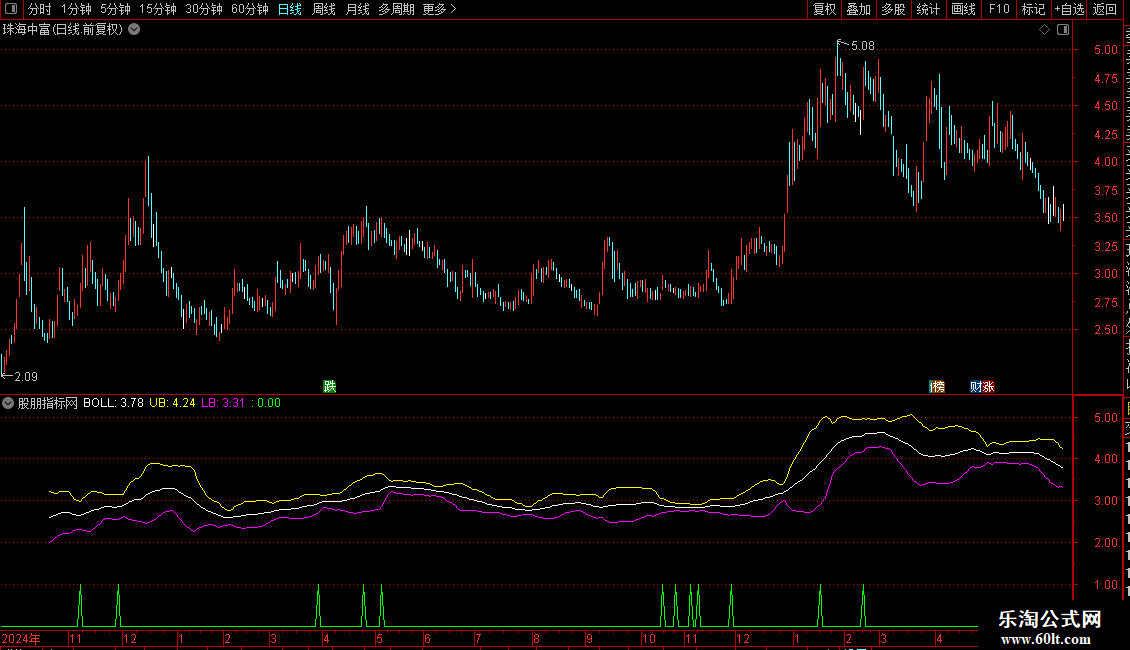
Task: Select the 1分钟 period
Action: (x=76, y=9)
